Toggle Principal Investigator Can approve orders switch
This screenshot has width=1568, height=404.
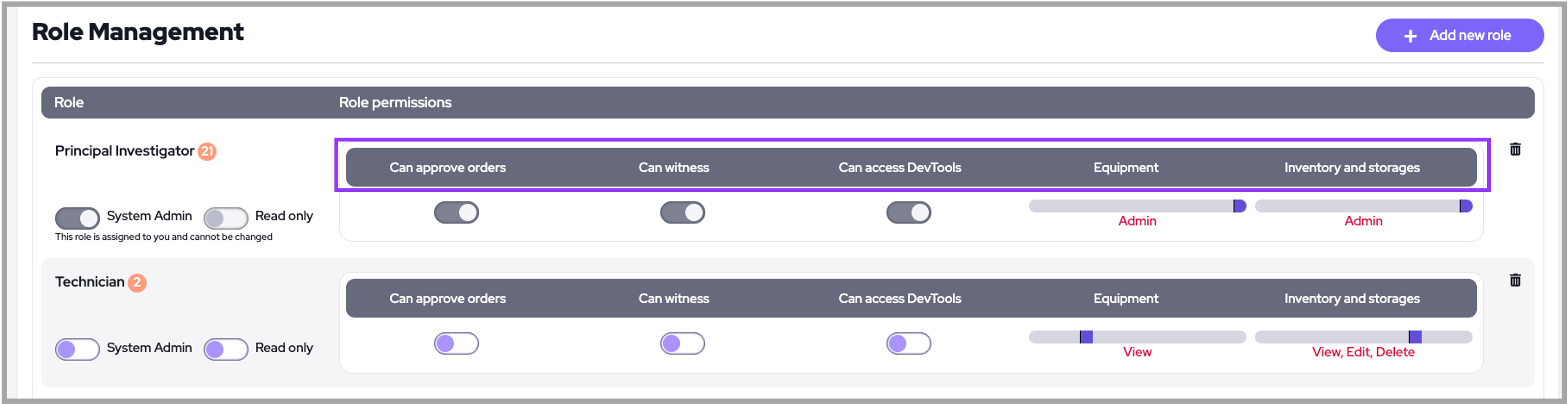pos(456,212)
